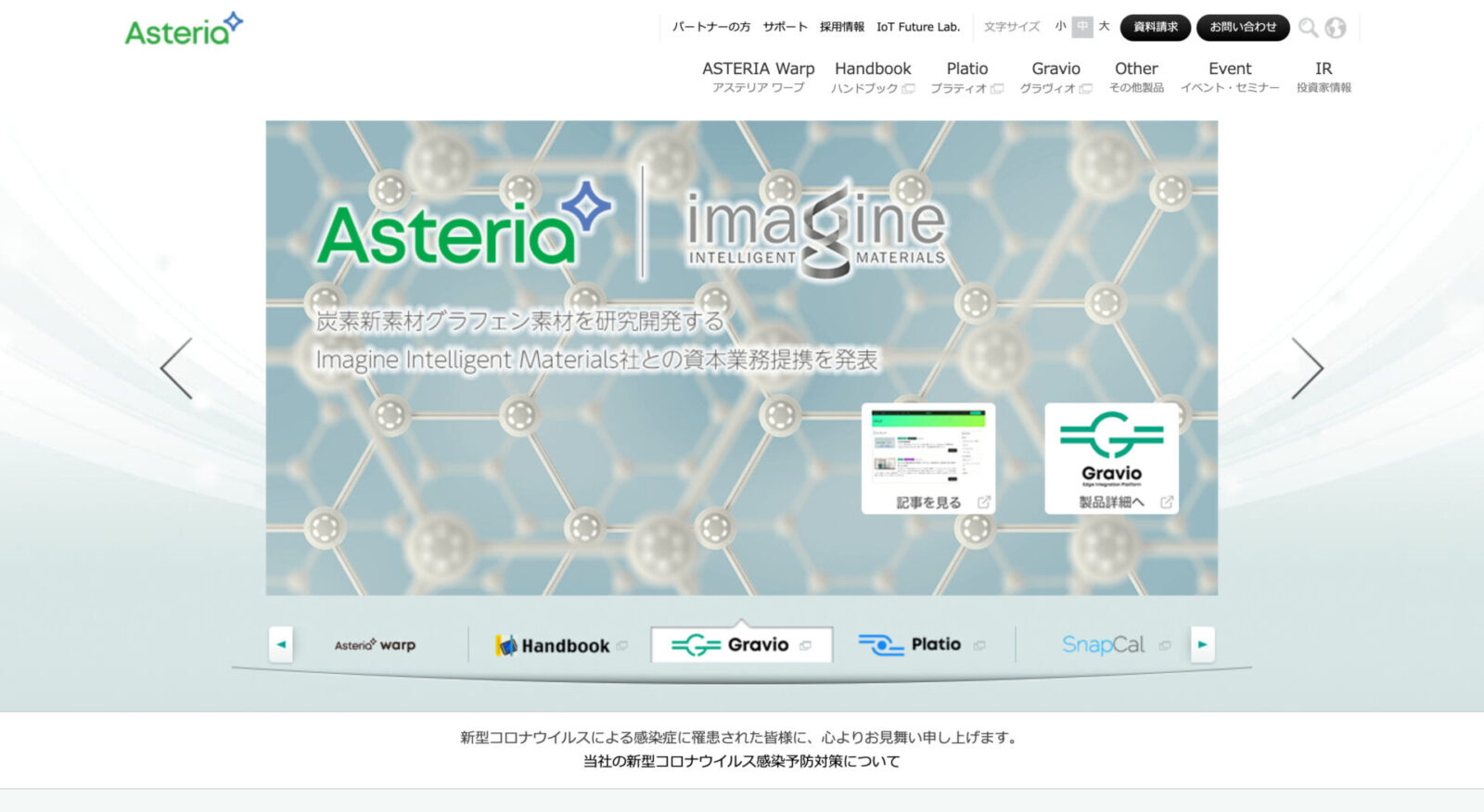The image size is (1484, 812).
Task: Open the IR investor information menu
Action: pyautogui.click(x=1324, y=76)
